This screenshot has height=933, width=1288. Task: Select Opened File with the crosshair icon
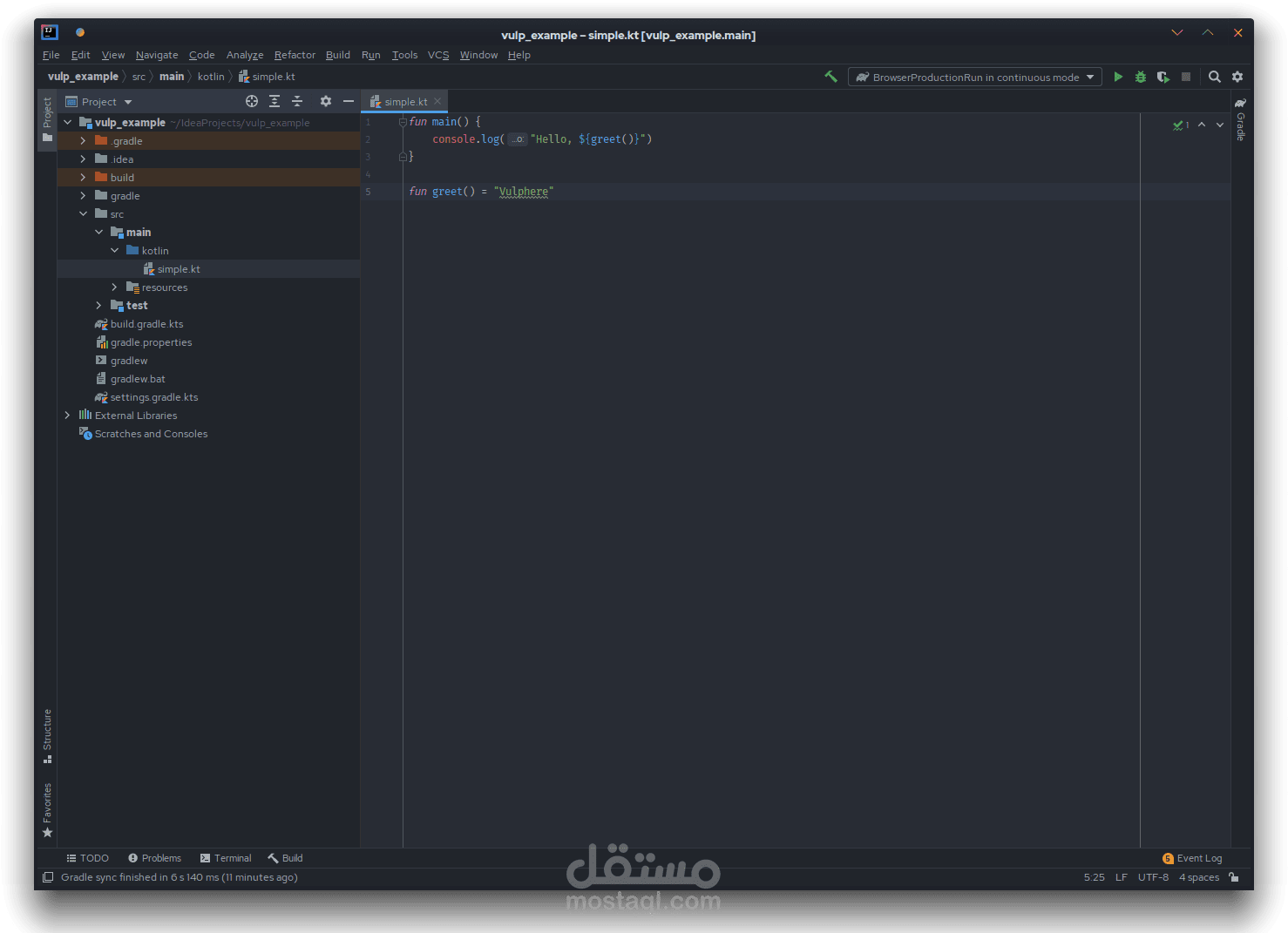click(252, 101)
